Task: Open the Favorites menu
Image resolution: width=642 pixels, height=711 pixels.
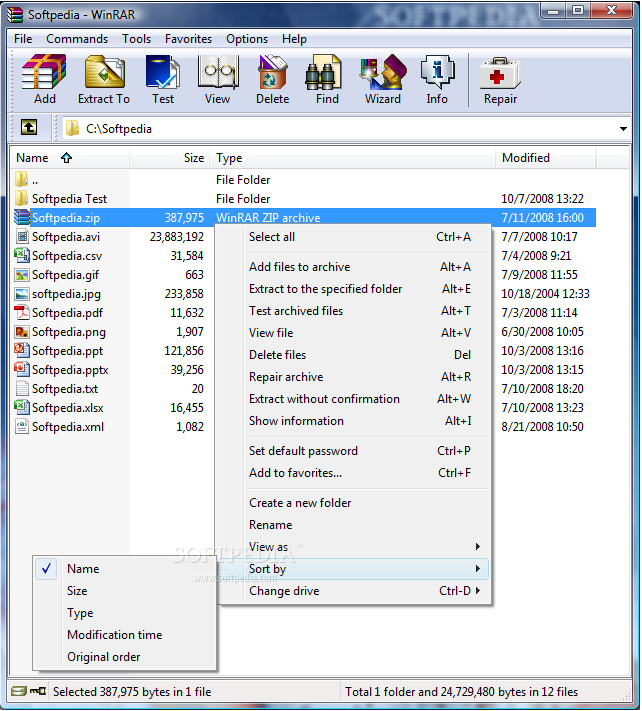Action: click(x=188, y=39)
